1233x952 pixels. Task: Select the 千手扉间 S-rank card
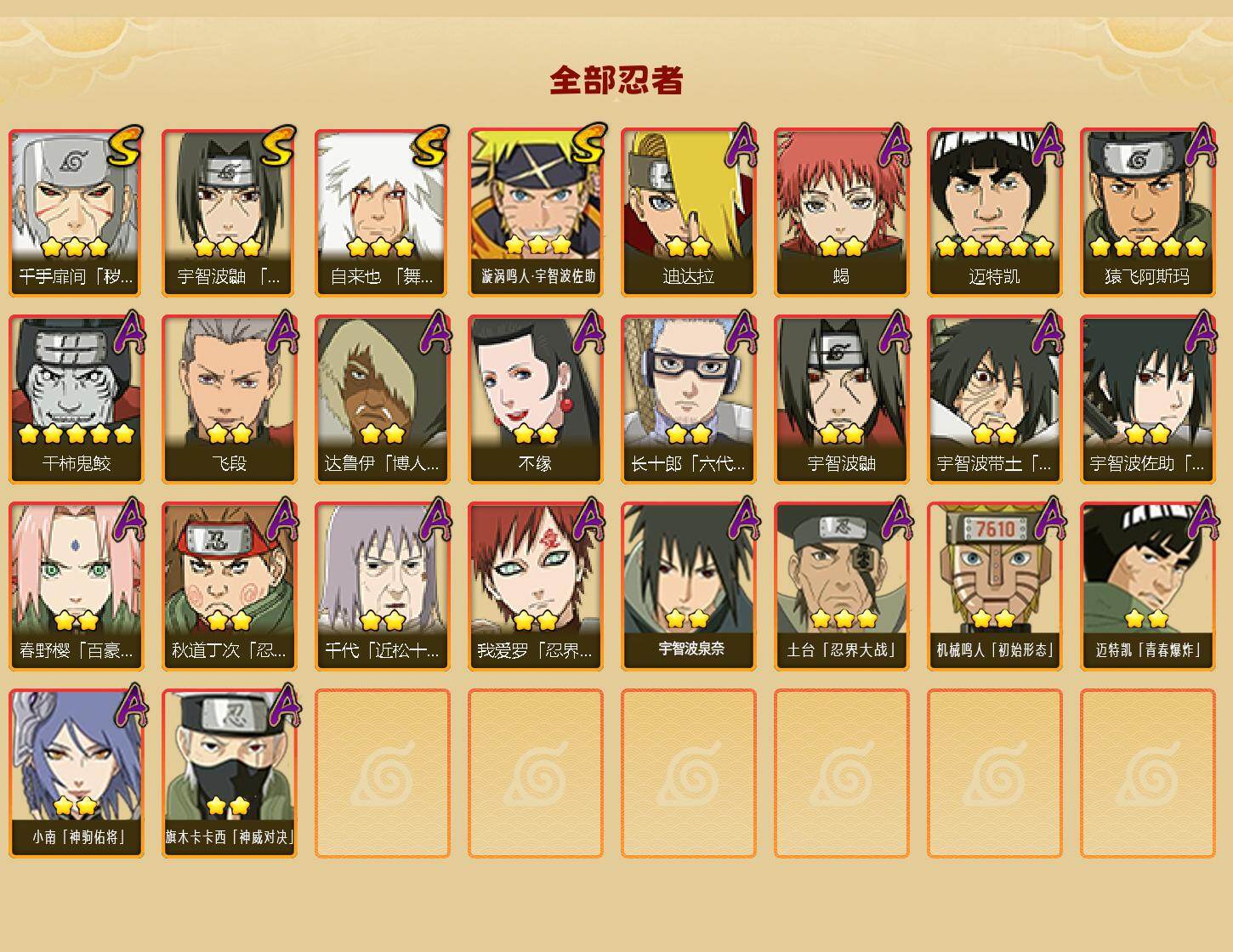[77, 212]
